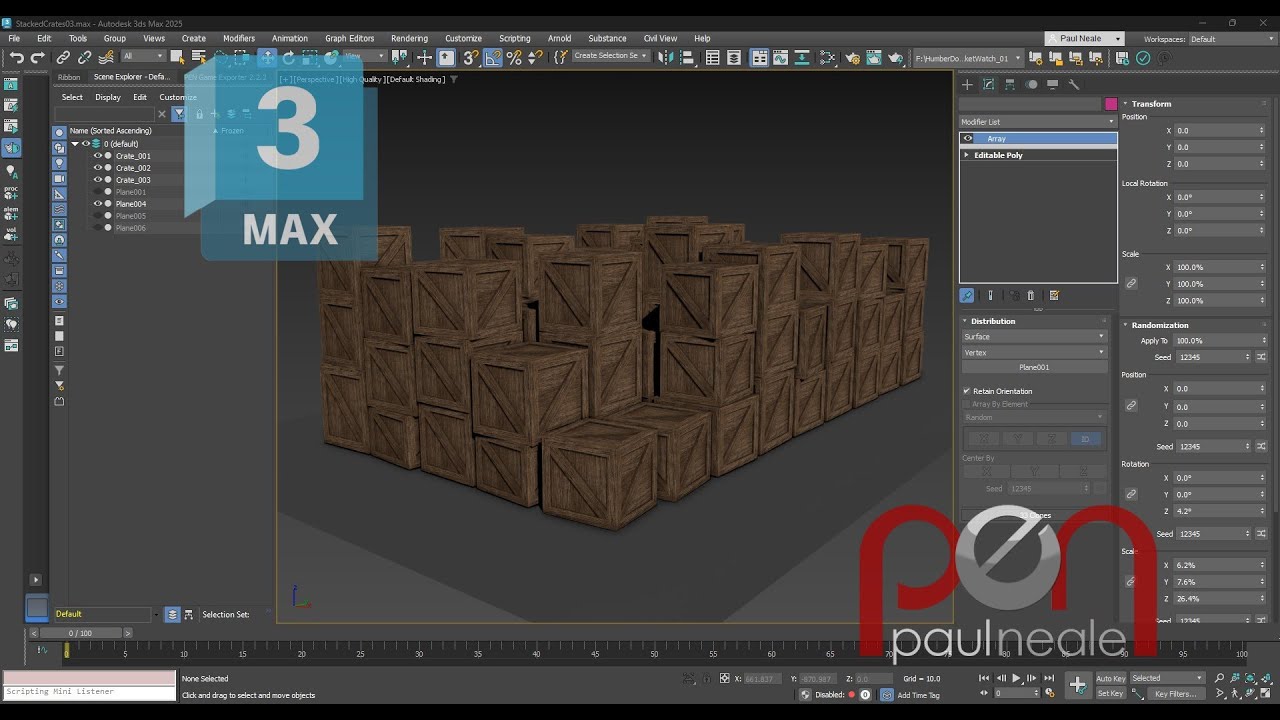Open the Vertex distribution dropdown
1280x720 pixels.
point(1034,353)
